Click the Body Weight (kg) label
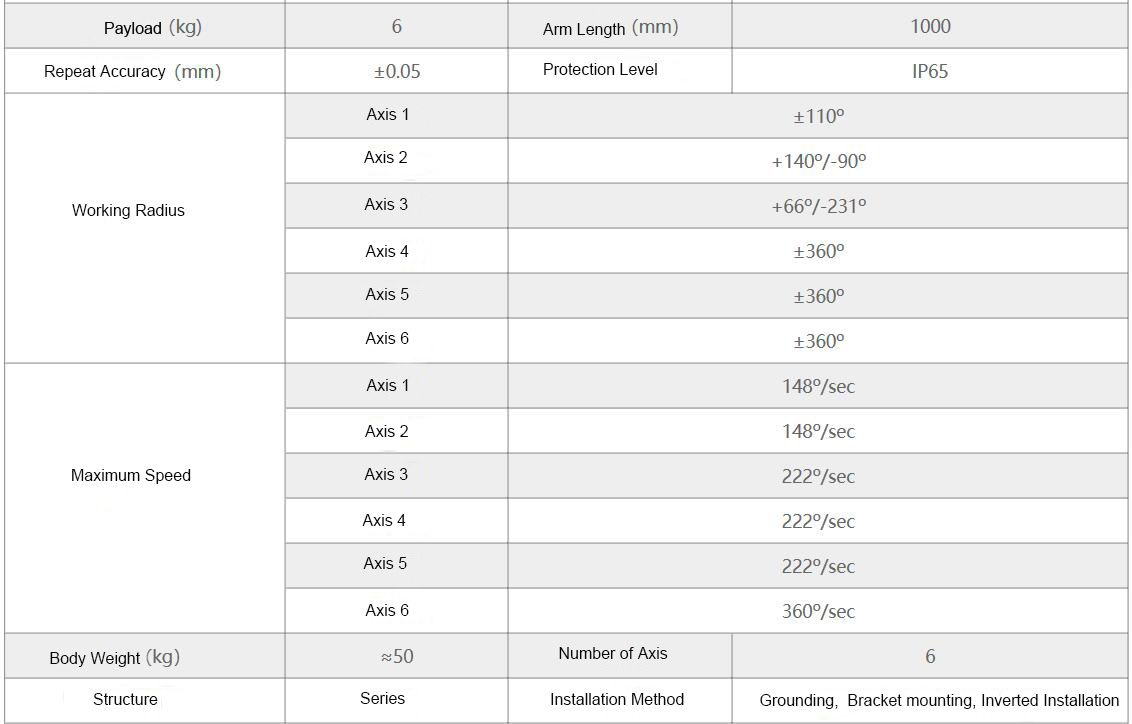The width and height of the screenshot is (1132, 724). (x=114, y=657)
